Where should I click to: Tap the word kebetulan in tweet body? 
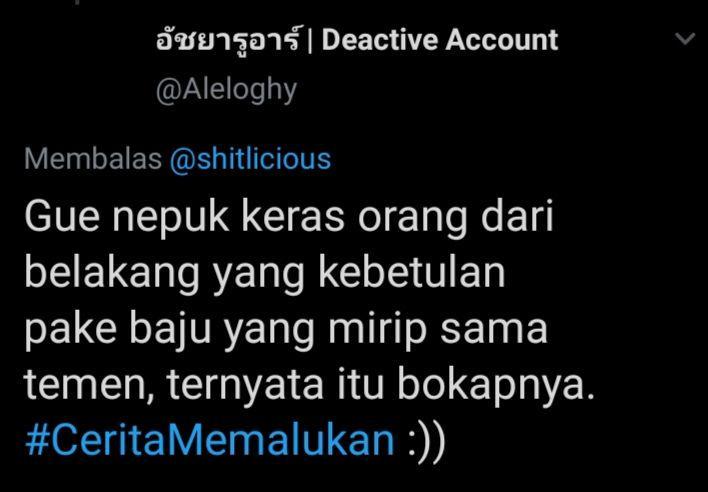coord(412,273)
